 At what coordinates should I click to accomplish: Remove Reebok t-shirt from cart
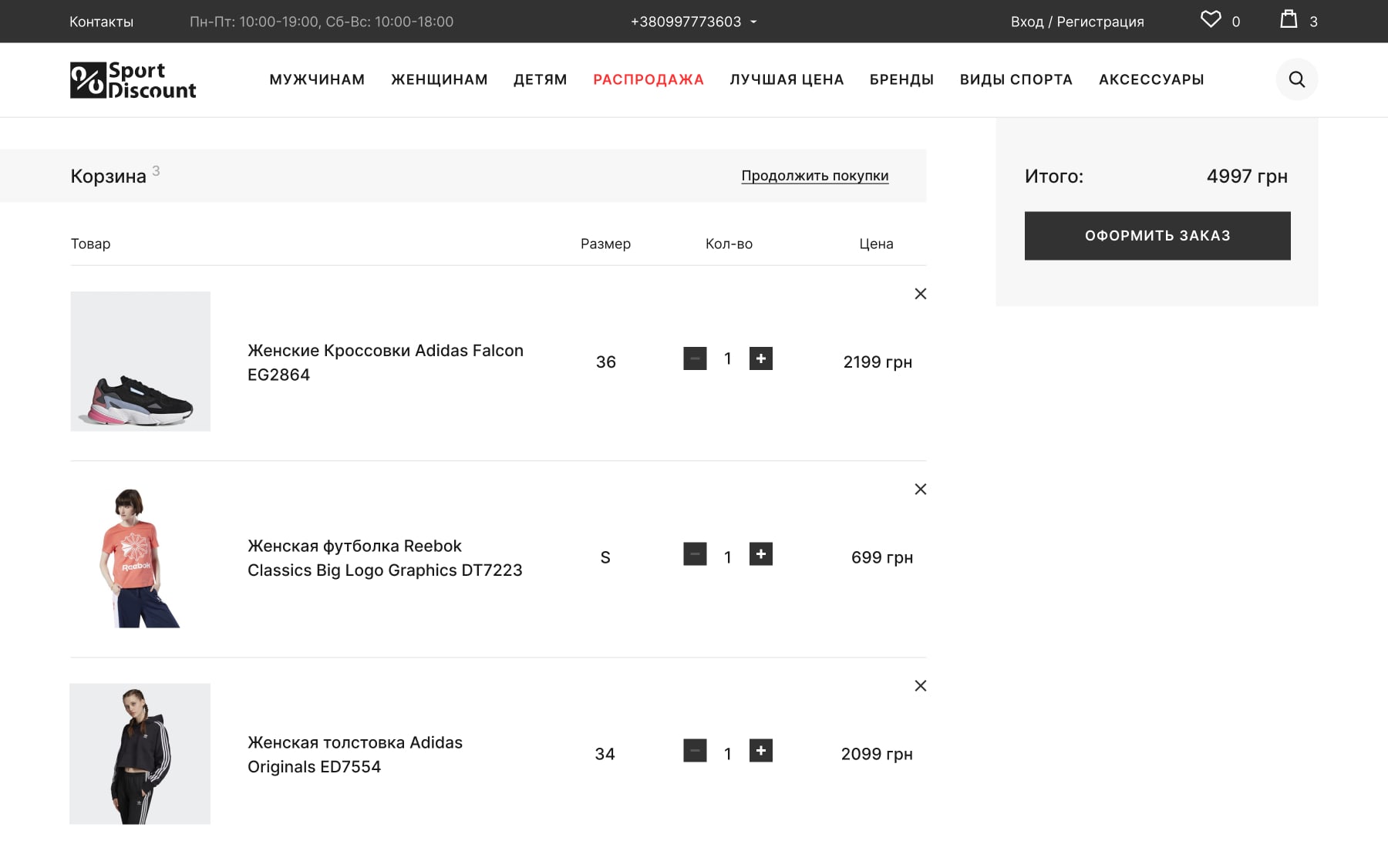point(920,490)
